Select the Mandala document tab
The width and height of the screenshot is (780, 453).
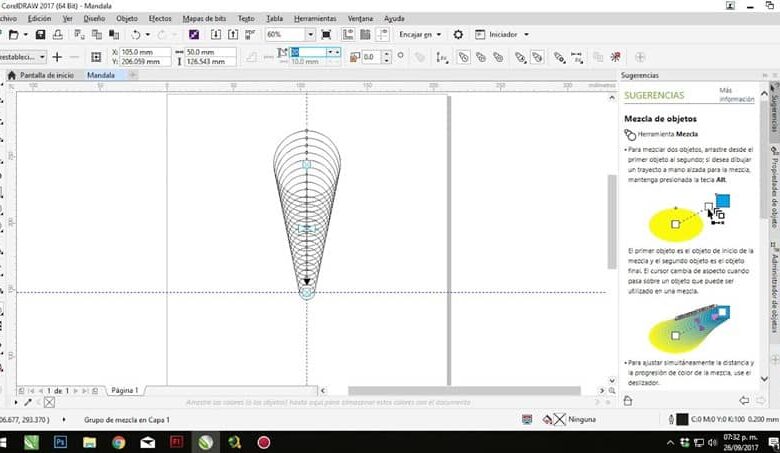[101, 75]
